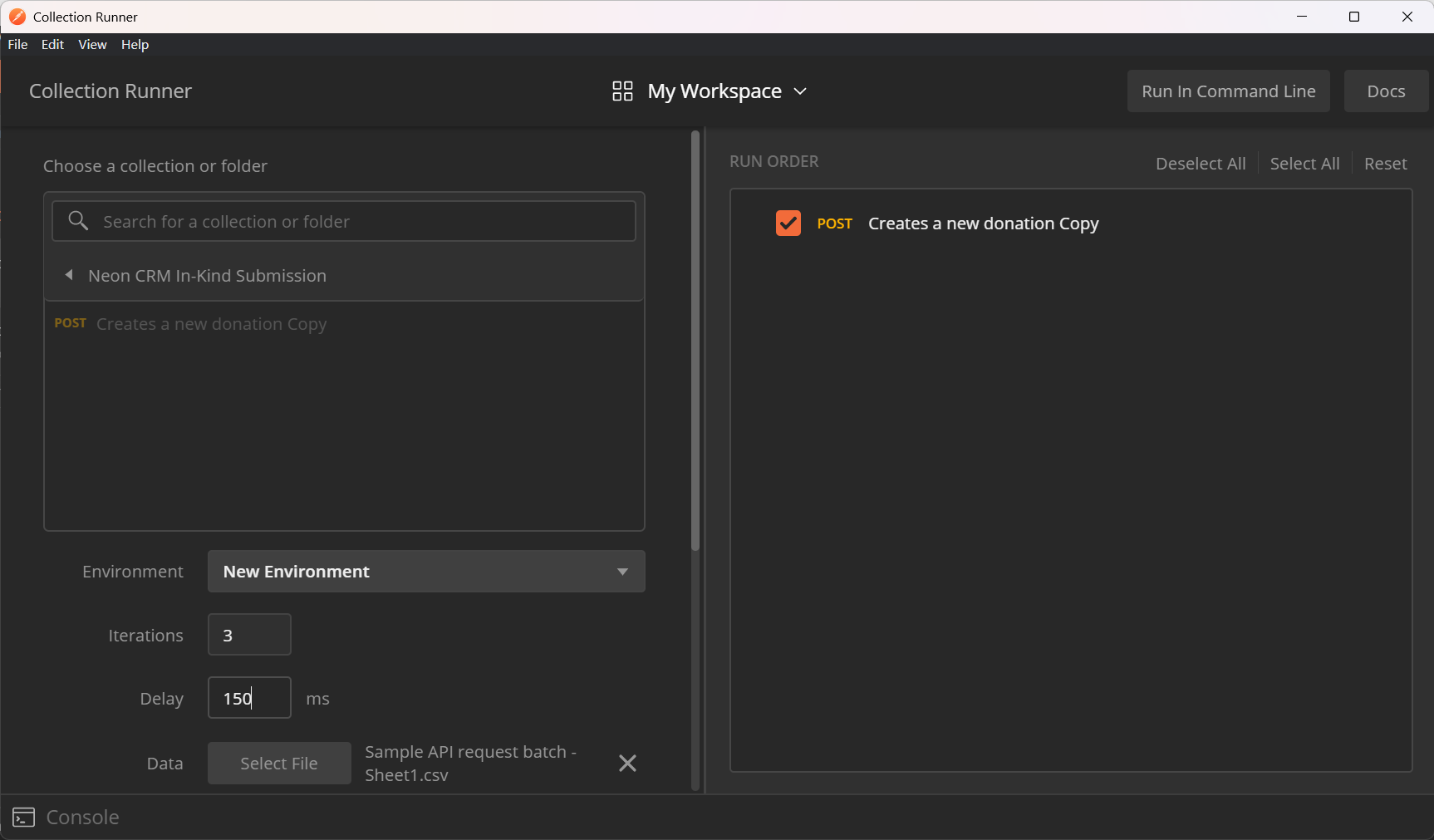
Task: Expand the My Workspace switcher chevron
Action: point(800,91)
